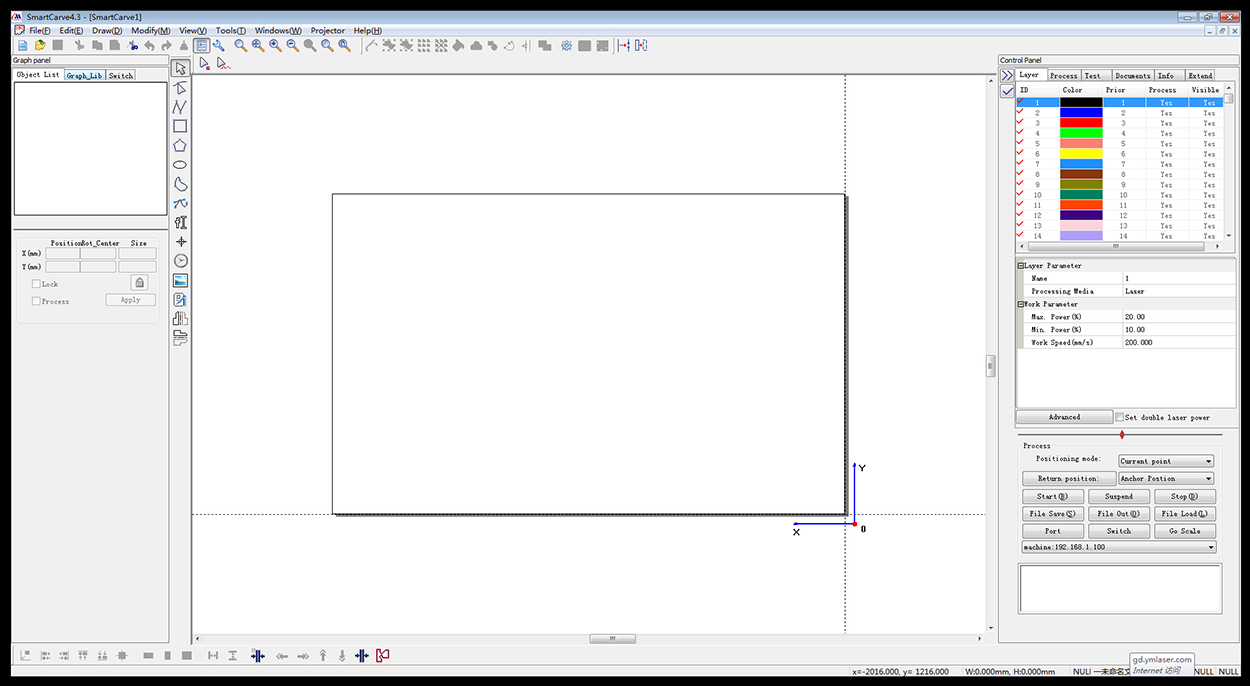Tick the Process checkbox in graph panel
The height and width of the screenshot is (686, 1250).
pyautogui.click(x=37, y=301)
